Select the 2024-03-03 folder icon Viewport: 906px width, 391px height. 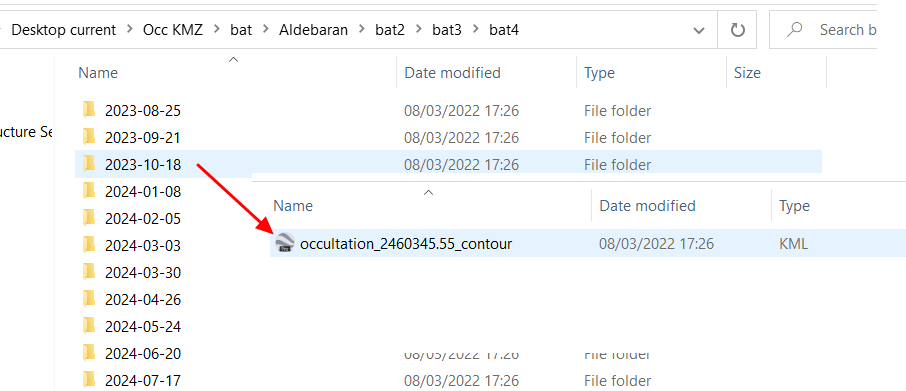click(88, 245)
